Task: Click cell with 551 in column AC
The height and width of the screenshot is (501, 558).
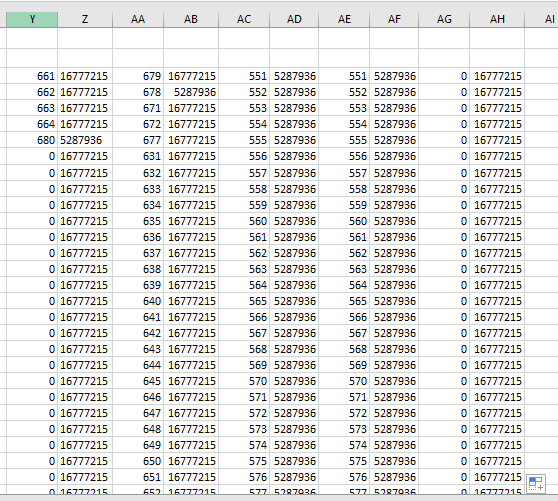Action: 244,76
